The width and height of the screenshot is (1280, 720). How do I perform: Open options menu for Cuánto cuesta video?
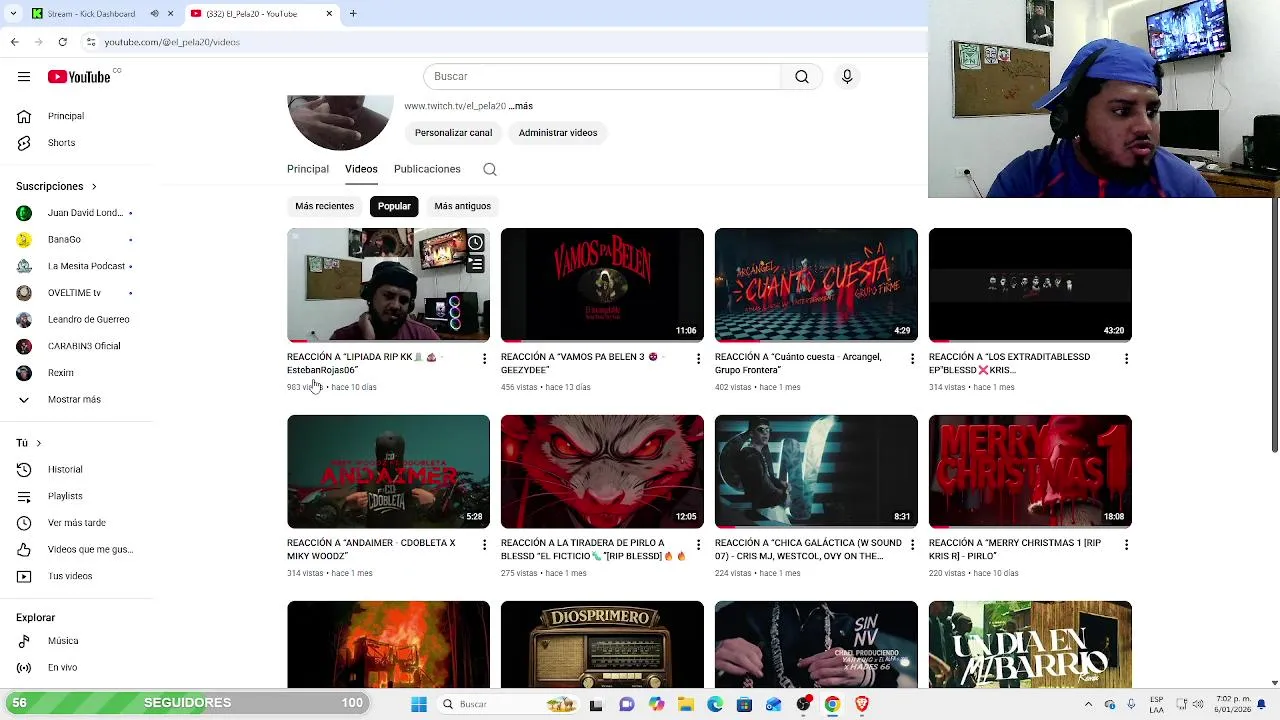[912, 358]
